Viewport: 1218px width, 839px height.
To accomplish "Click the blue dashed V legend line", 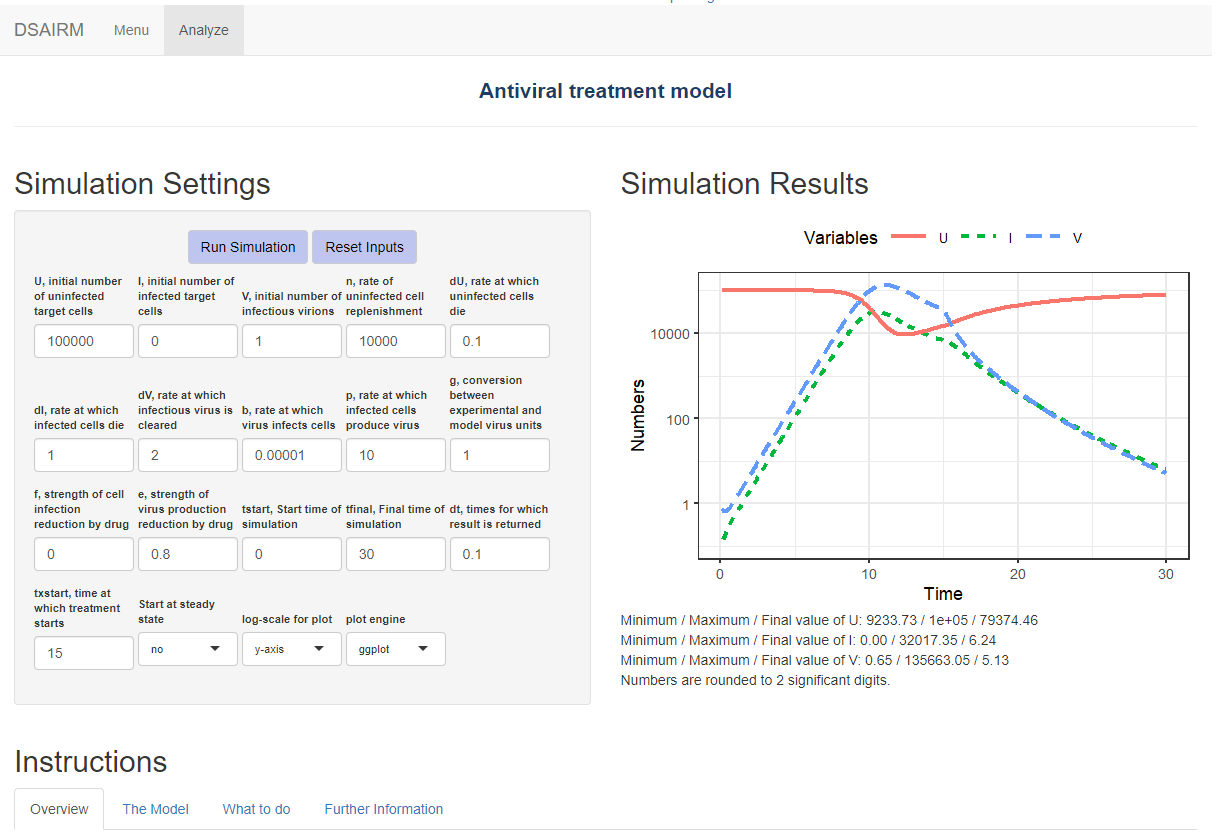I will pos(1045,238).
